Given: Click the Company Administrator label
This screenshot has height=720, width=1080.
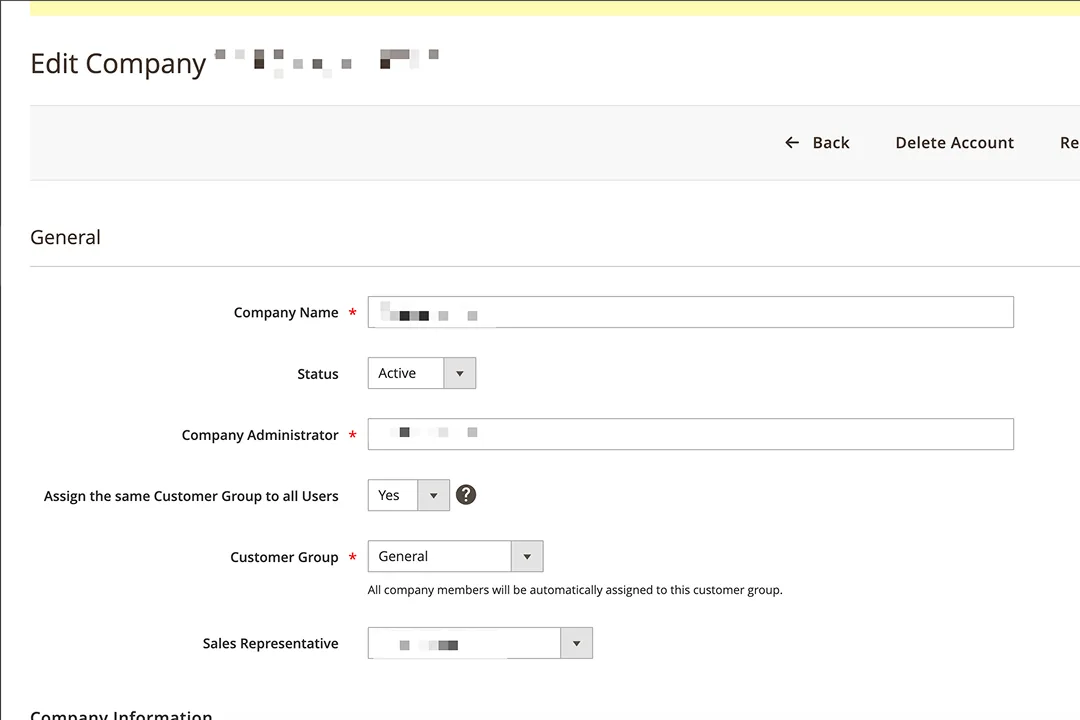Looking at the screenshot, I should coord(260,435).
